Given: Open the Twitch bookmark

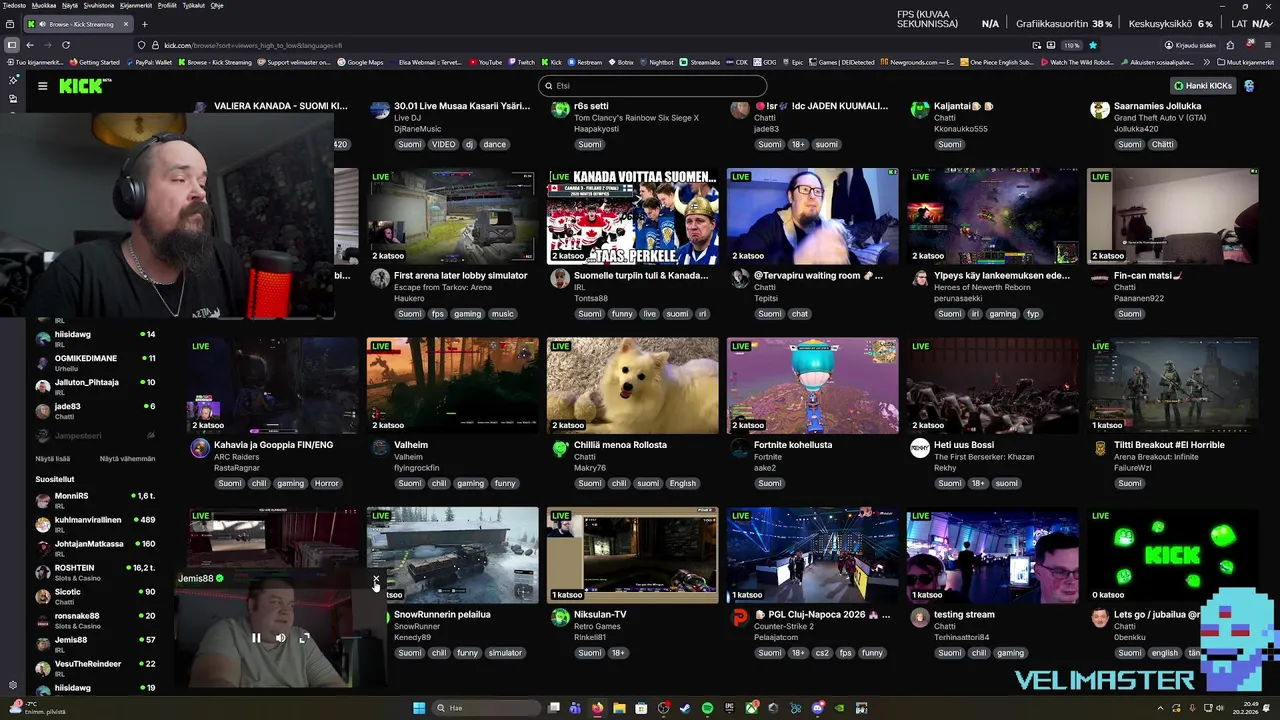Looking at the screenshot, I should coord(521,62).
